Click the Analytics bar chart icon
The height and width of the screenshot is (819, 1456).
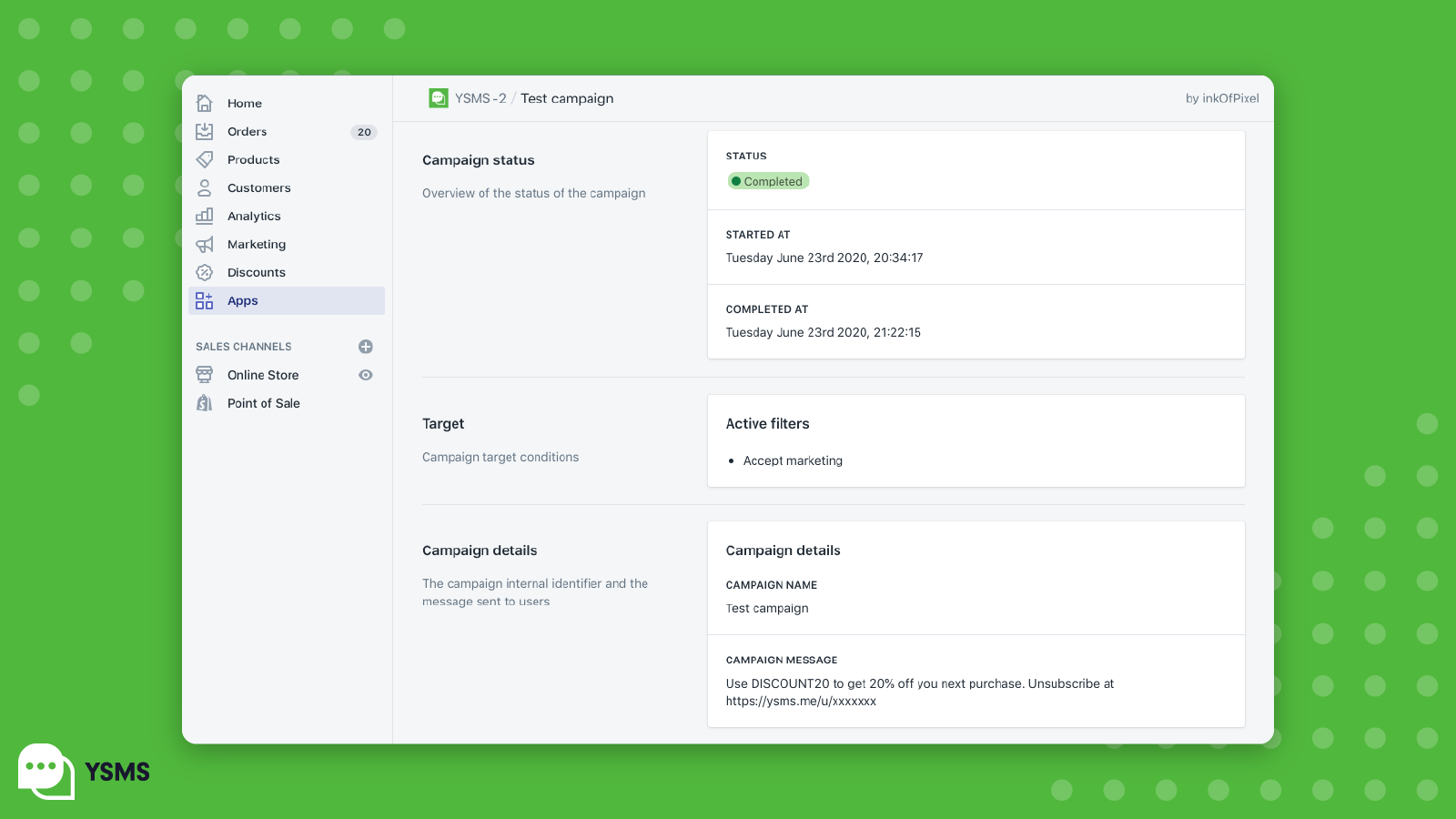(x=205, y=216)
